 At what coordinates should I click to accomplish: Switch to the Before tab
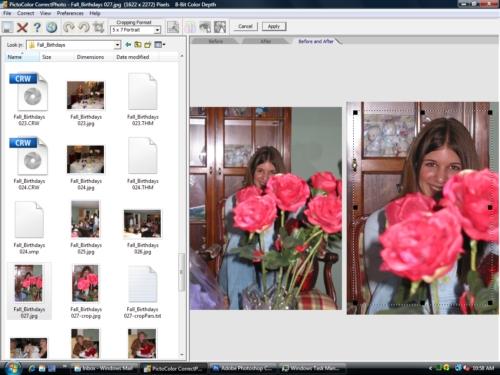216,41
